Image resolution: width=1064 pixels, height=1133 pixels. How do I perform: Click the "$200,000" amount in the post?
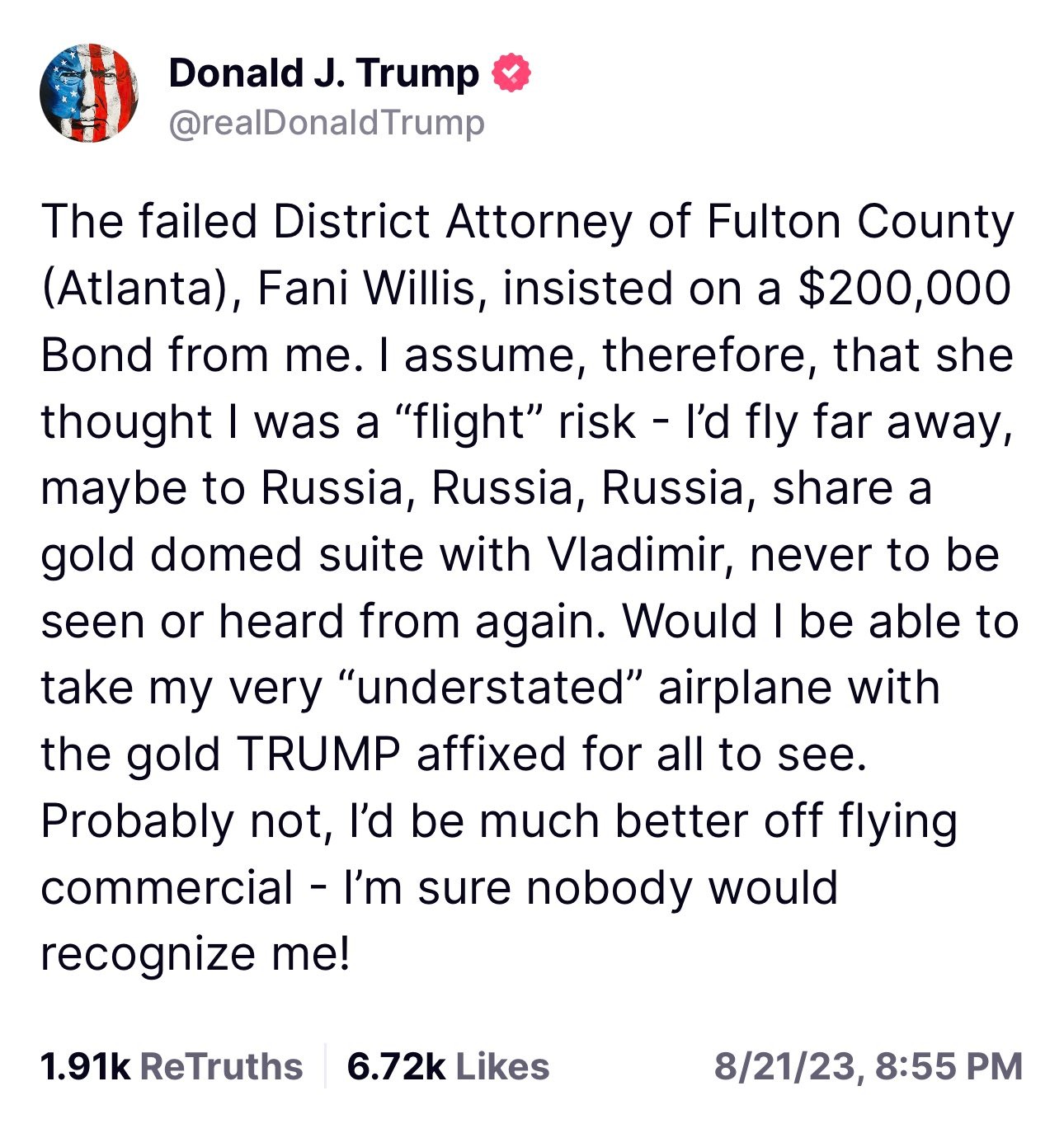tap(904, 289)
